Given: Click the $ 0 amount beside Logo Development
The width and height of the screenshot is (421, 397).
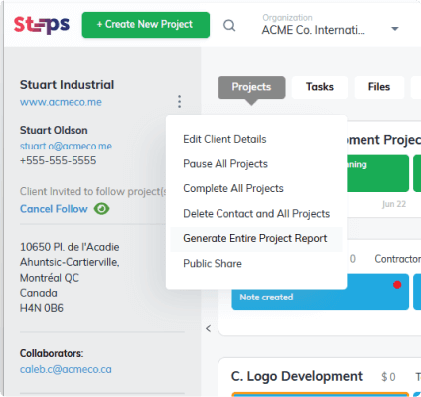Looking at the screenshot, I should click(x=388, y=377).
